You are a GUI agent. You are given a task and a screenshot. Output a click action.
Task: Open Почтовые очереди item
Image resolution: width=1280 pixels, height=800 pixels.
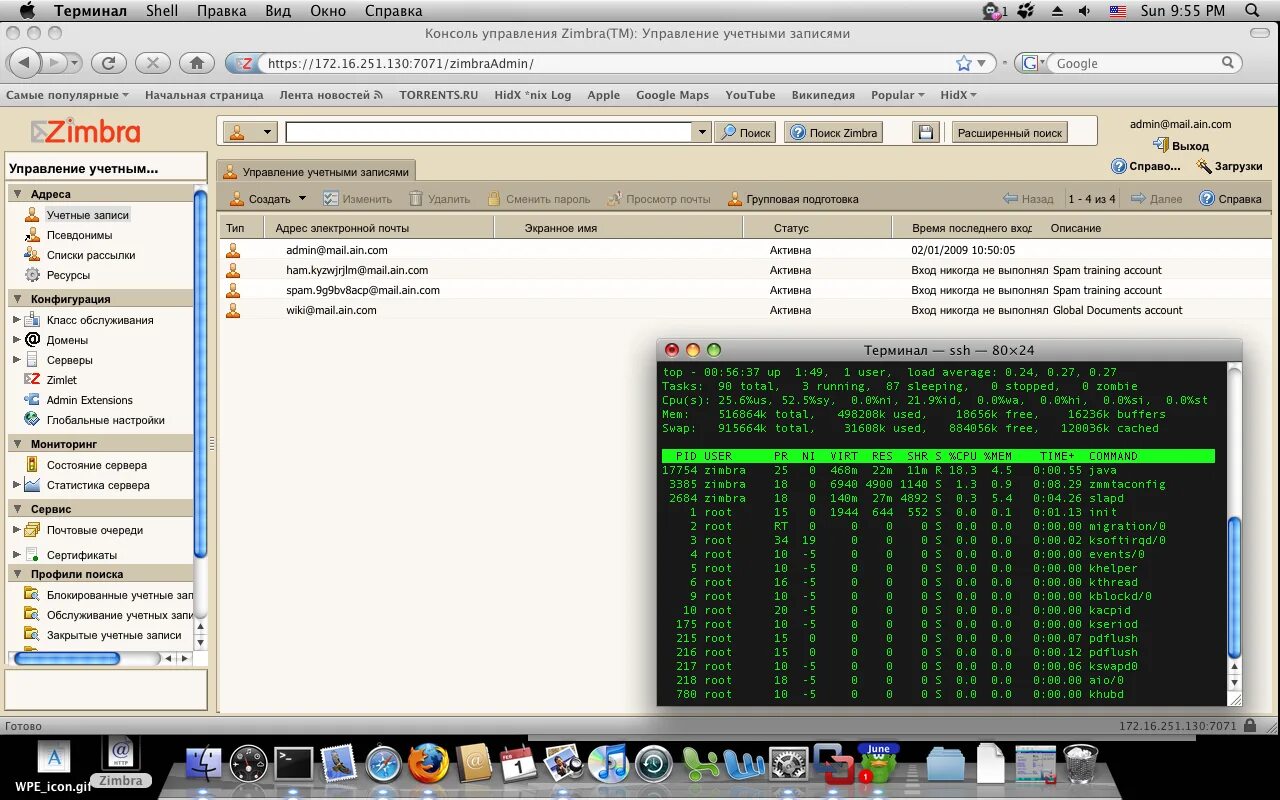[95, 530]
